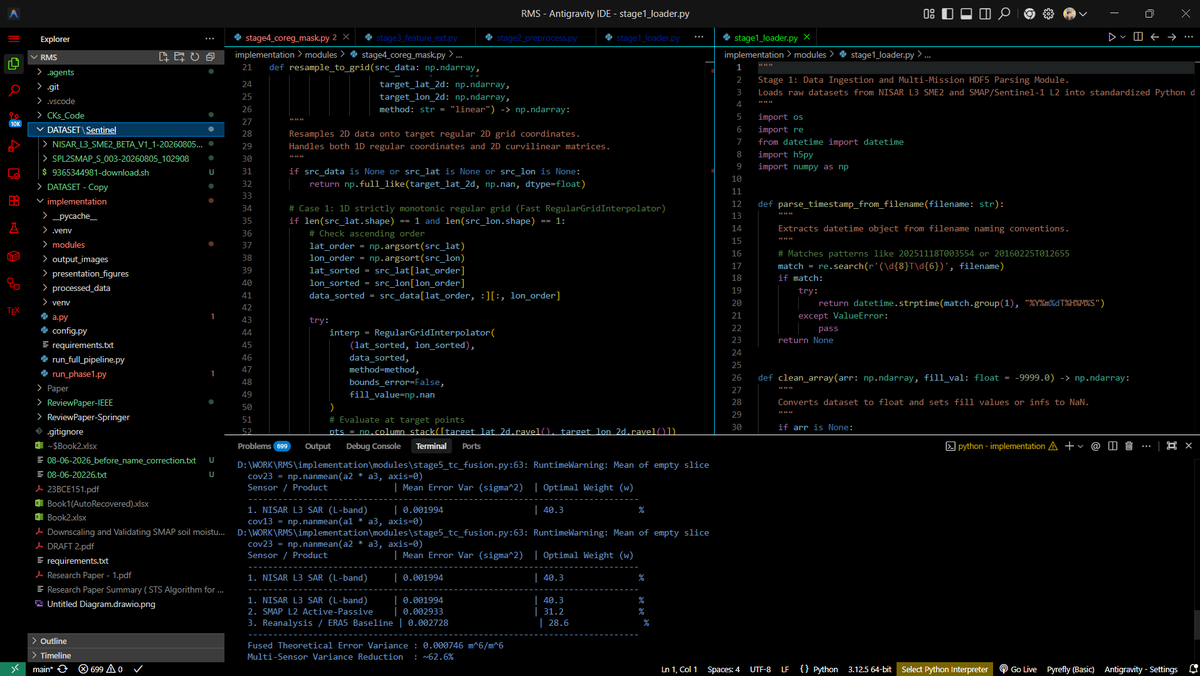Viewport: 1200px width, 676px height.
Task: Open run_full_pipeline.py in the explorer
Action: point(89,359)
